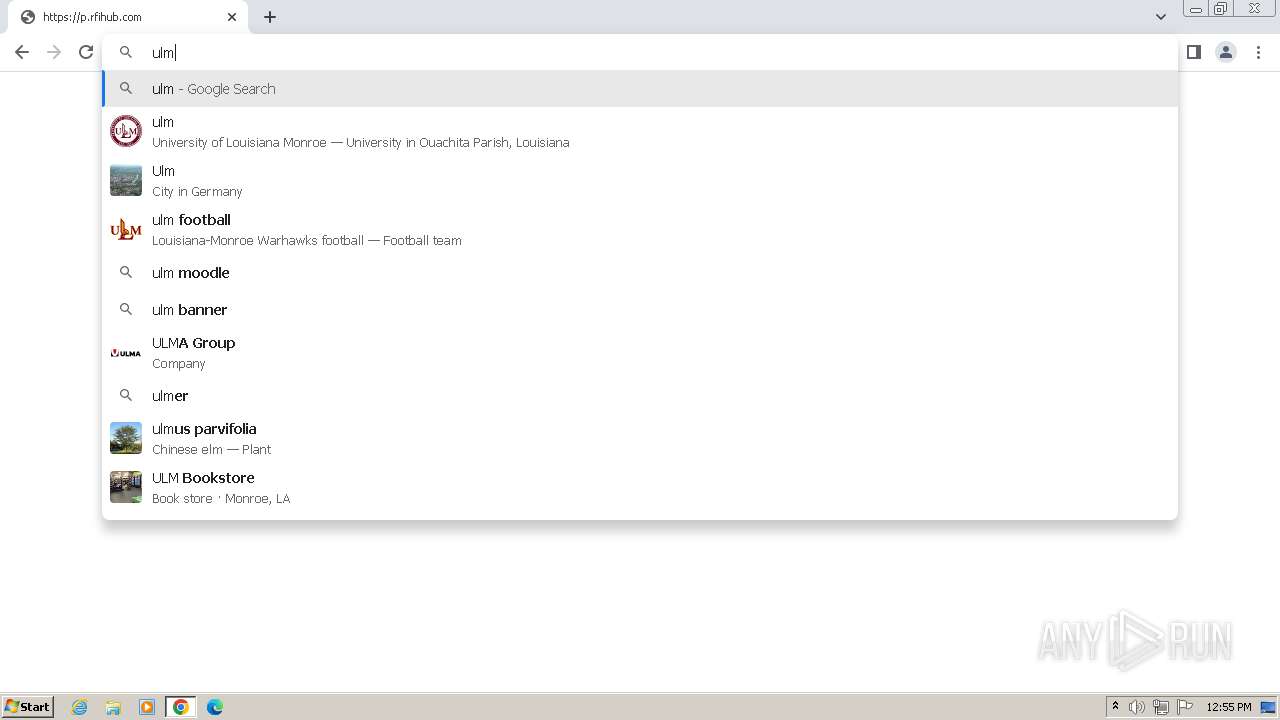Select the p.rfihub.com tab

coord(128,17)
